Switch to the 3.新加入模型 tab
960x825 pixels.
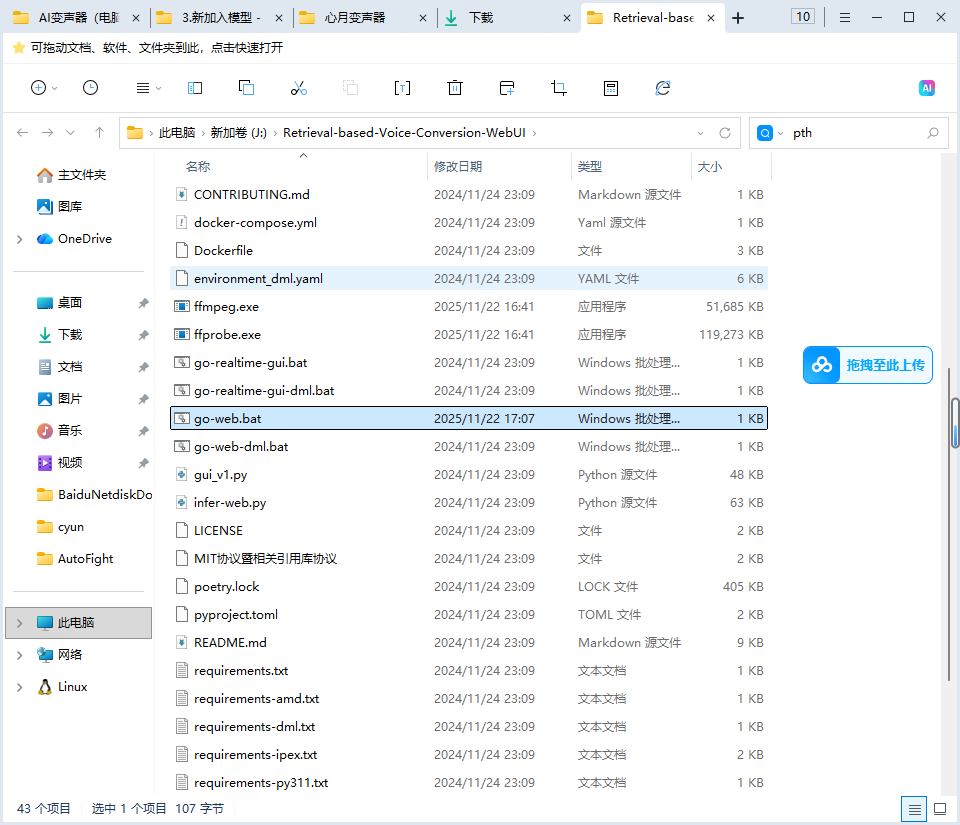220,18
